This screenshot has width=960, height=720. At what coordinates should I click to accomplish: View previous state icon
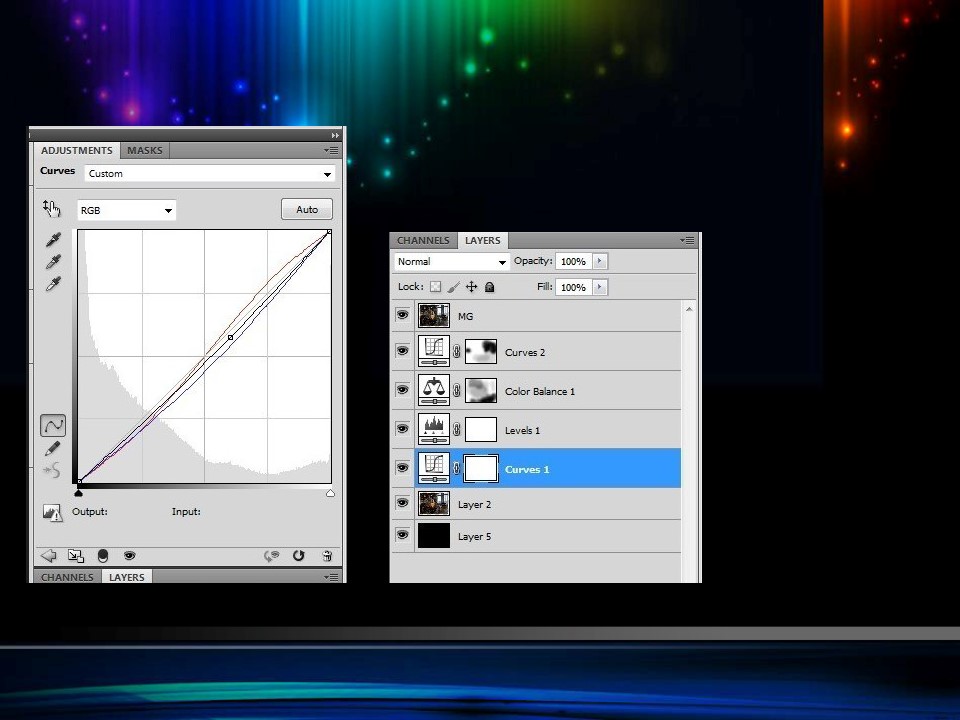[x=271, y=555]
